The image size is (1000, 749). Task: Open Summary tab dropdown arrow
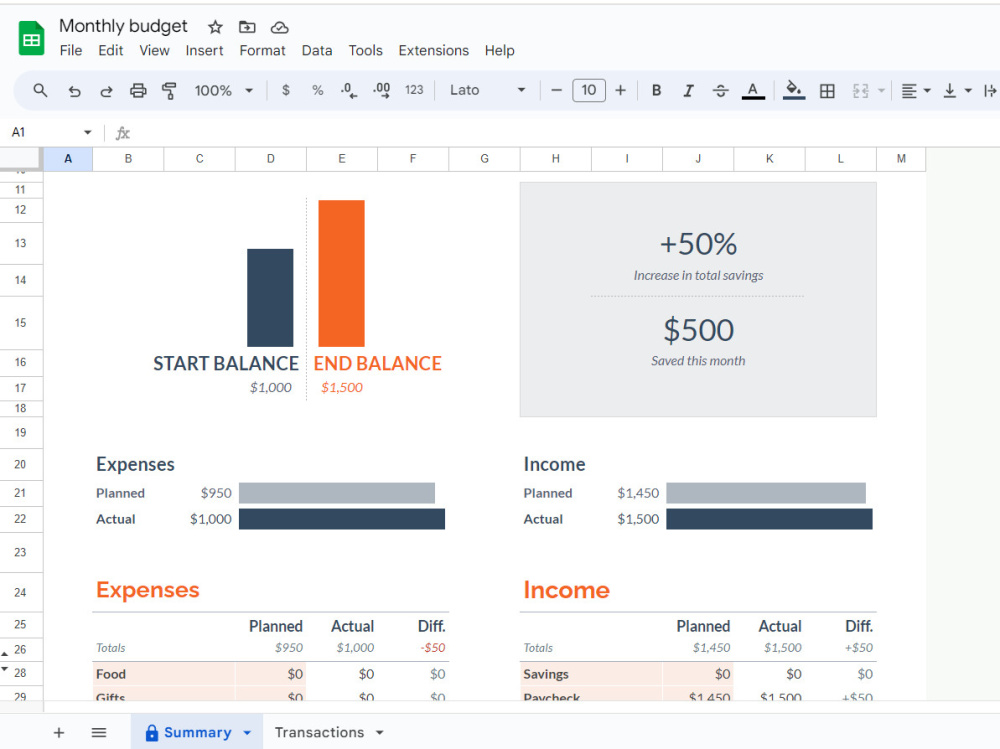[x=247, y=733]
